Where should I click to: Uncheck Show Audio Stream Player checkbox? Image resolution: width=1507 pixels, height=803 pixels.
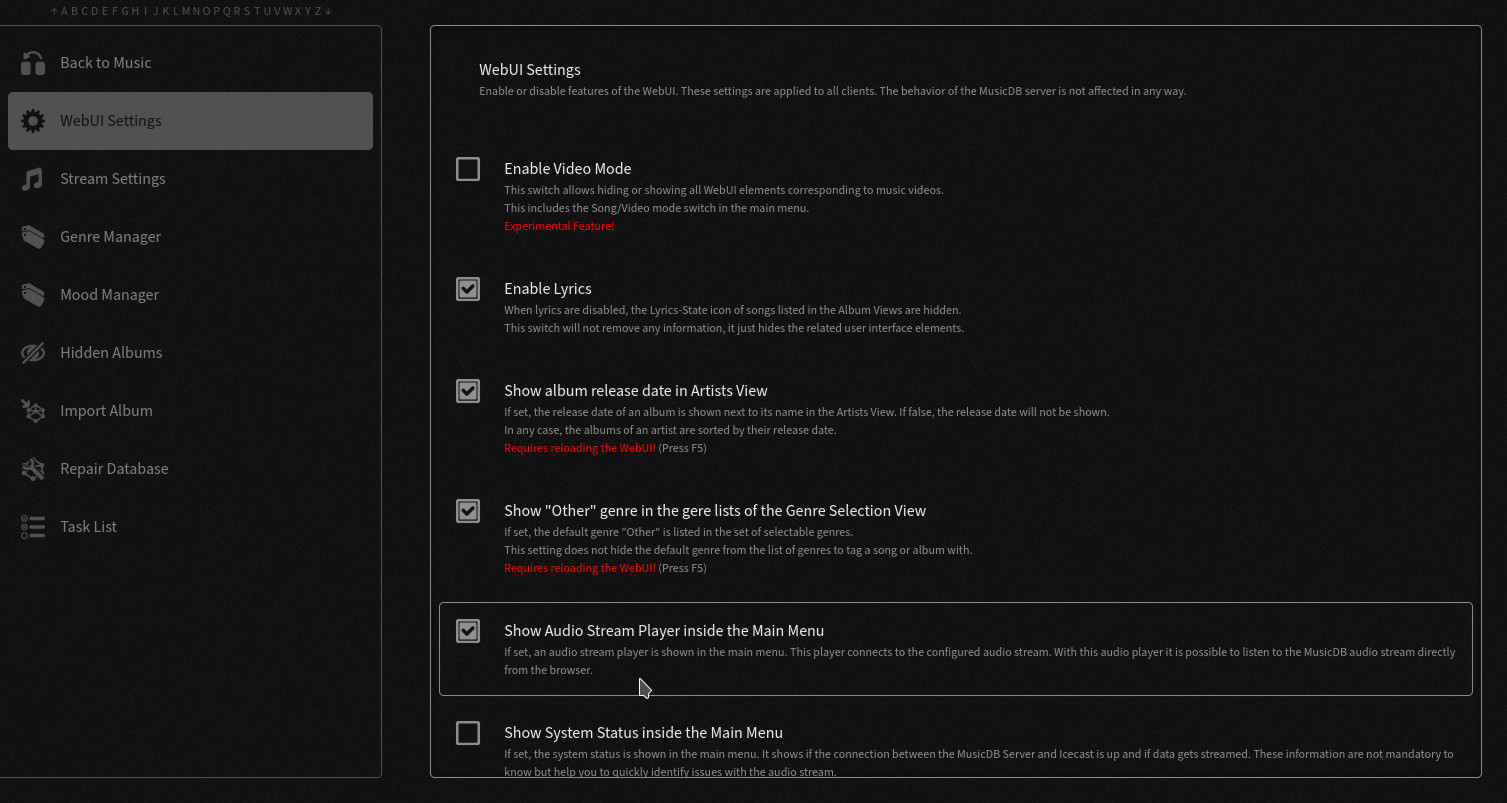(468, 631)
